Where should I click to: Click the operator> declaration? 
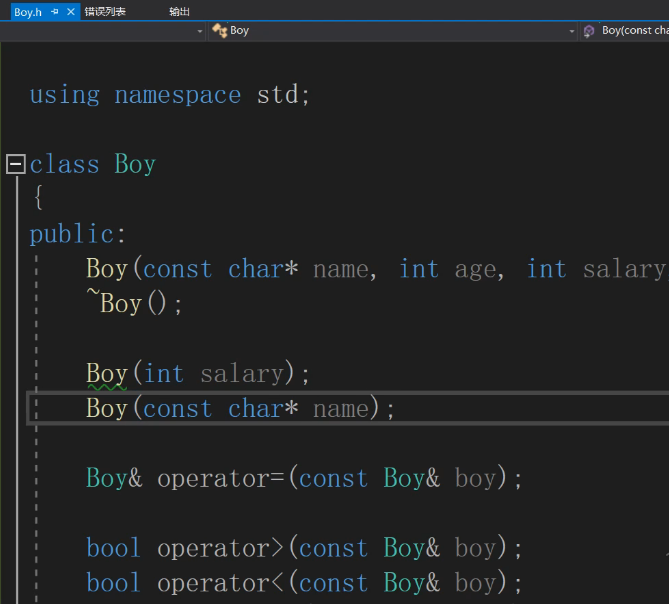coord(220,549)
